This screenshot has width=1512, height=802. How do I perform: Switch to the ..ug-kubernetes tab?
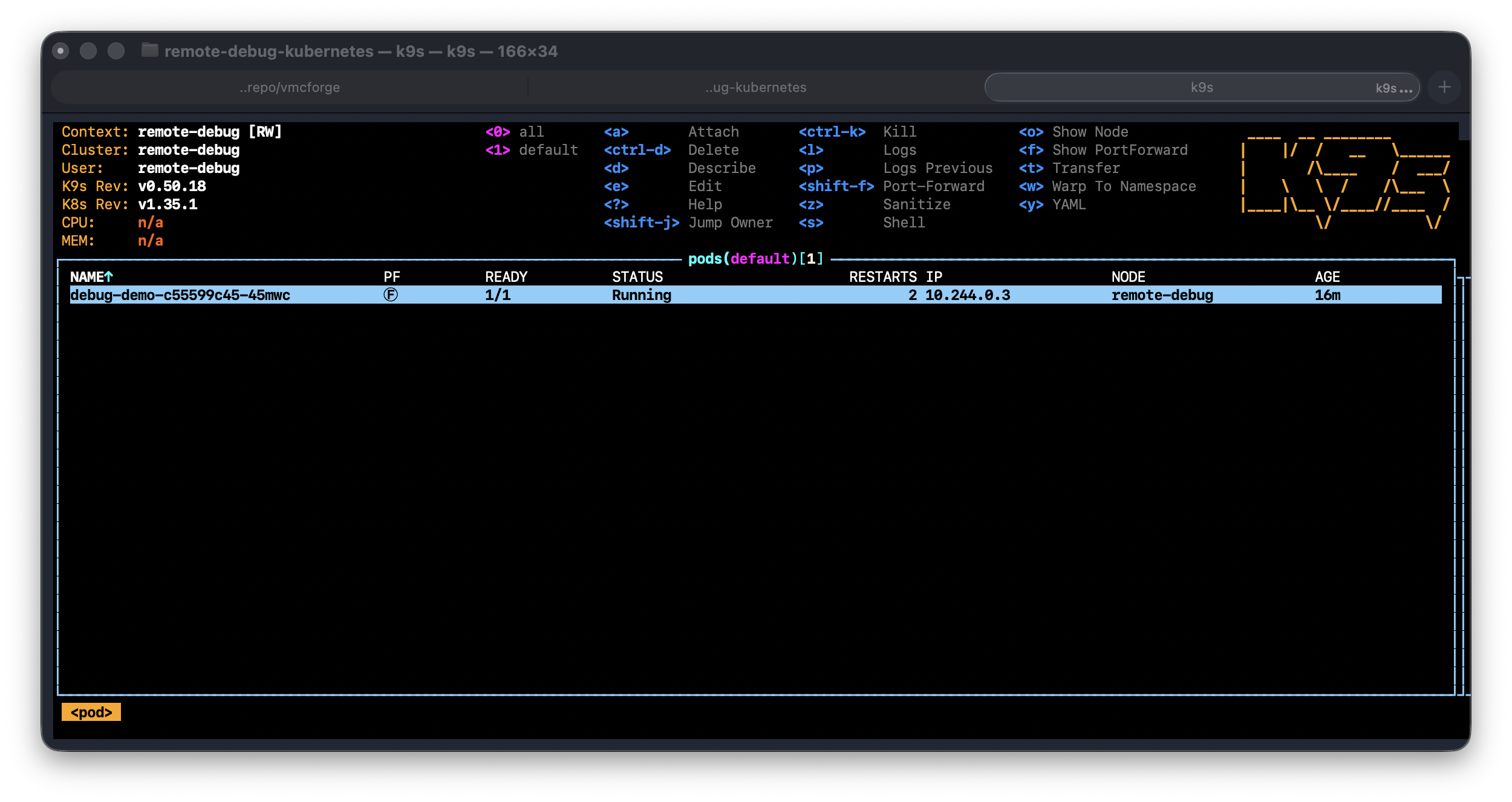click(755, 87)
